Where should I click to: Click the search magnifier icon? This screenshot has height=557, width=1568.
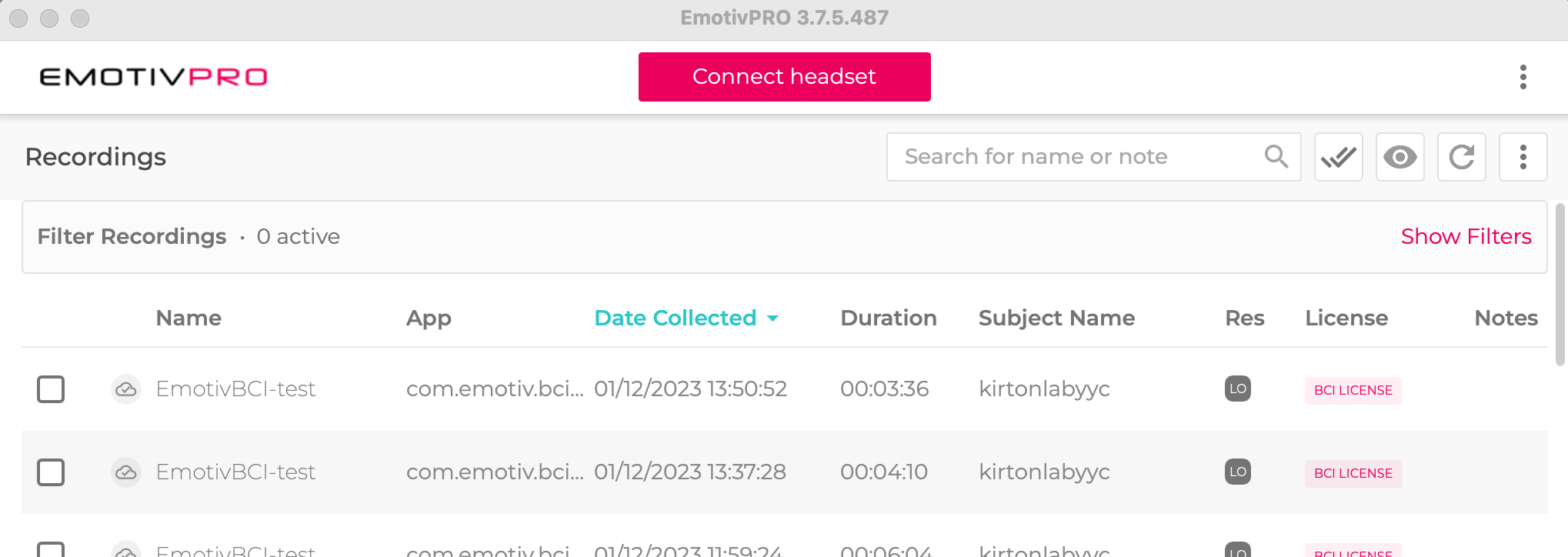[x=1276, y=157]
